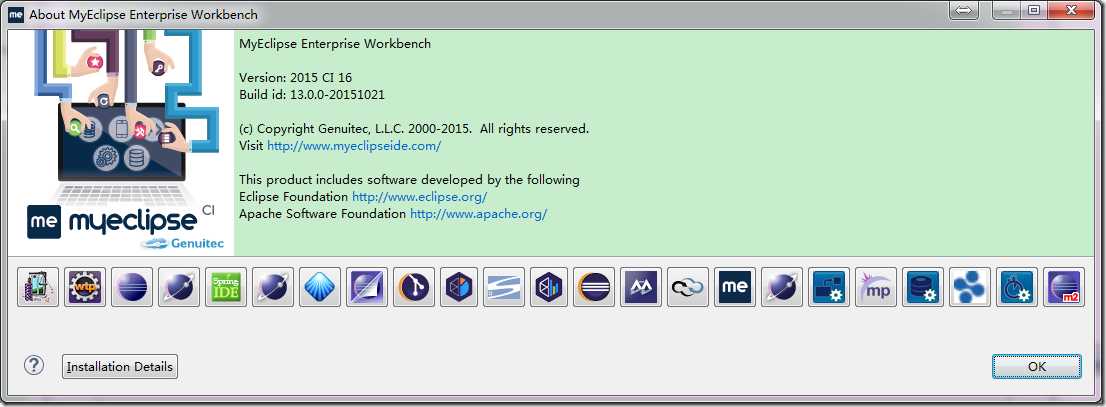
Task: Click the help question mark icon
Action: 34,365
